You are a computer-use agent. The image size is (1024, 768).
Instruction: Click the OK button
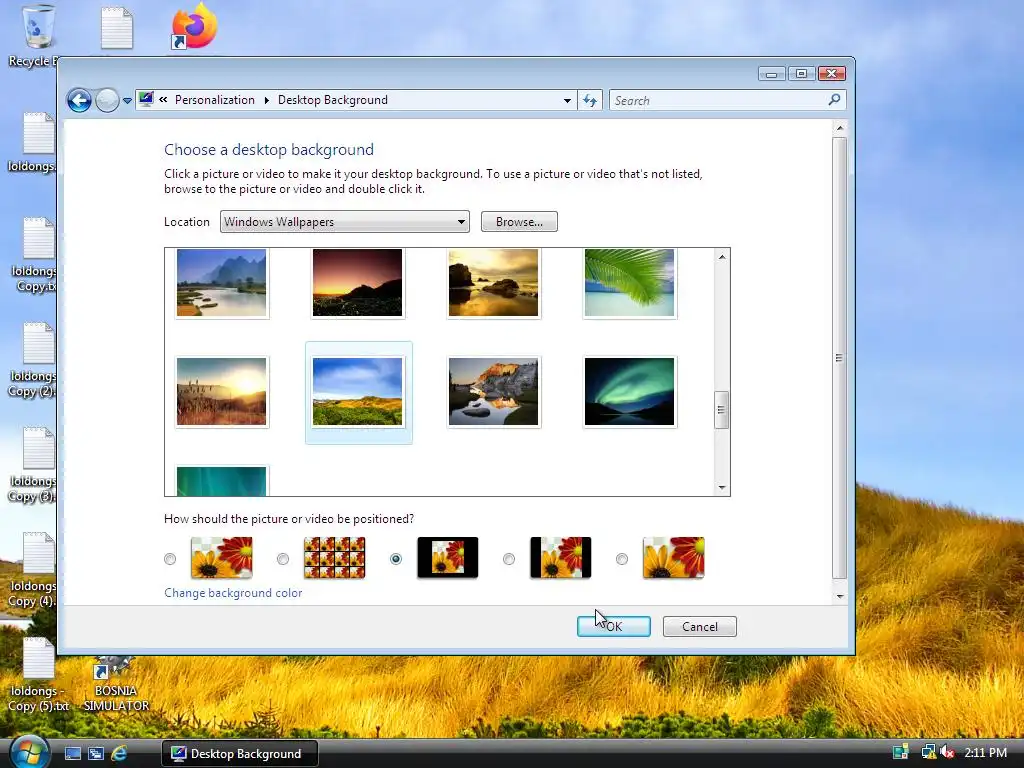point(614,626)
